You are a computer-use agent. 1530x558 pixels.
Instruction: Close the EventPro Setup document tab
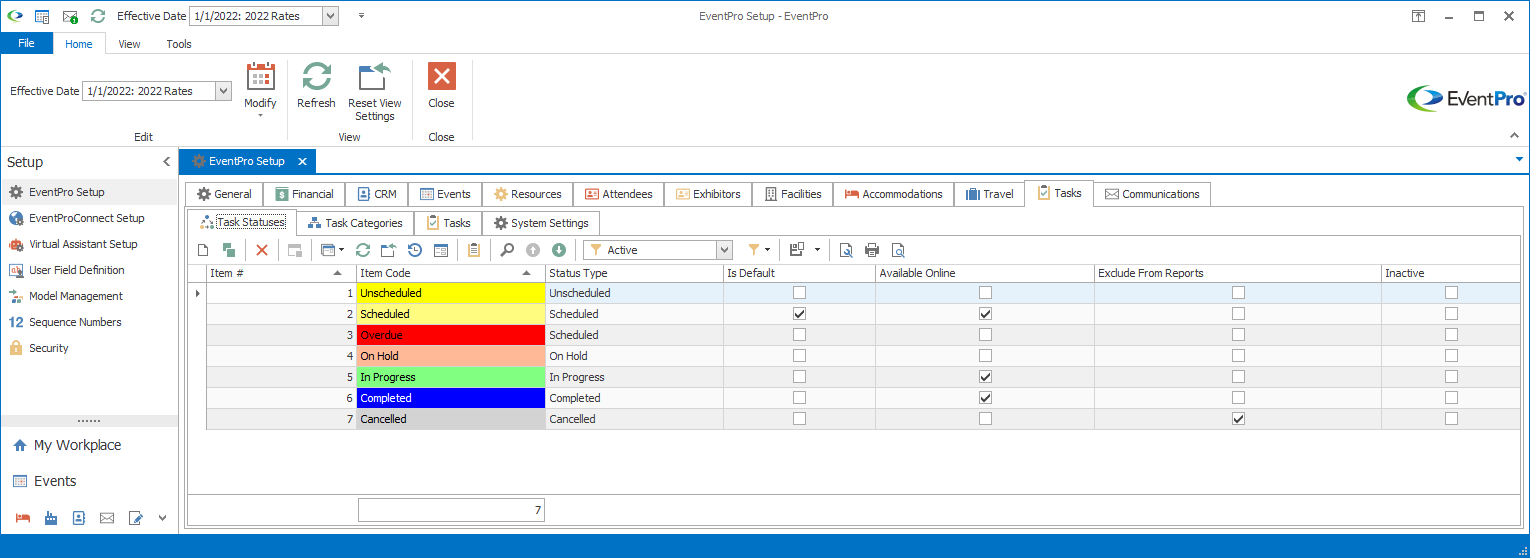(x=302, y=161)
